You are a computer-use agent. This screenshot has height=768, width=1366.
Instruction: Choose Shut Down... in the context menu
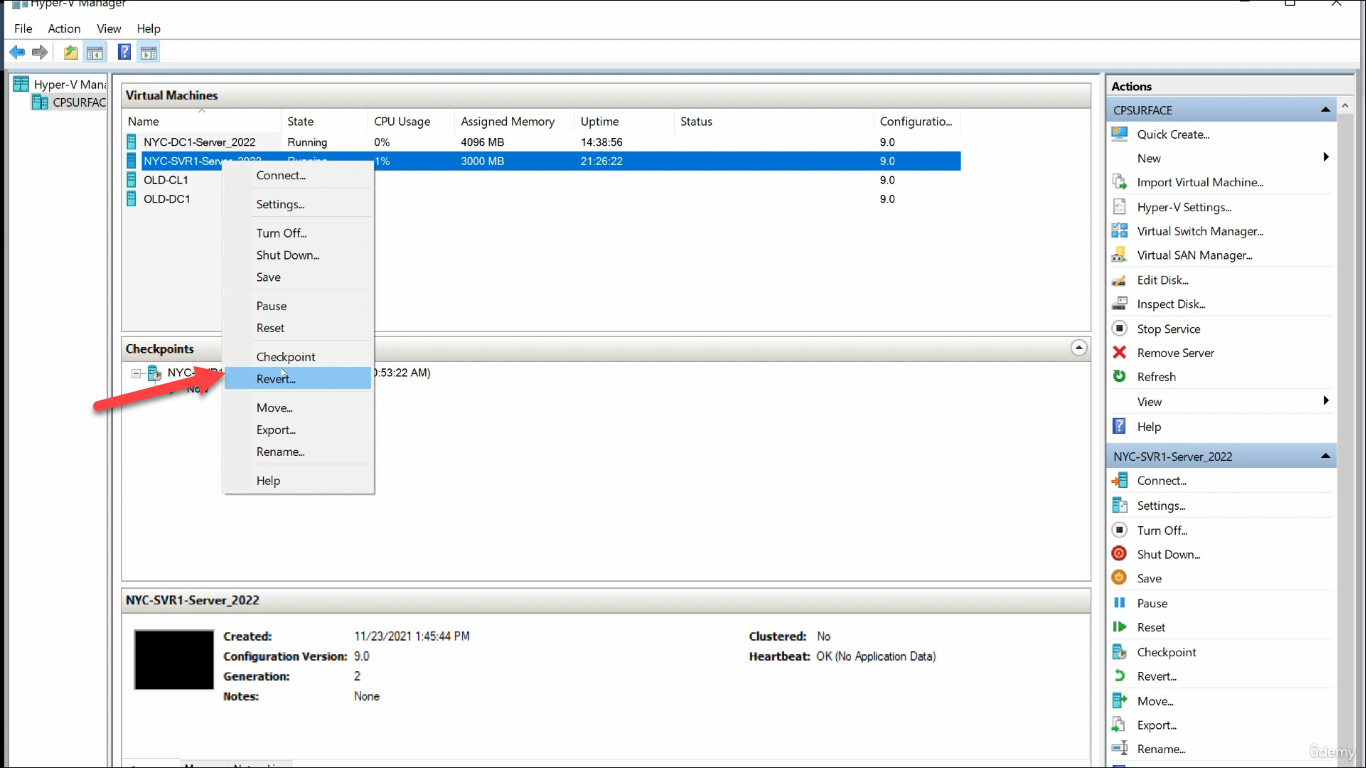point(298,255)
